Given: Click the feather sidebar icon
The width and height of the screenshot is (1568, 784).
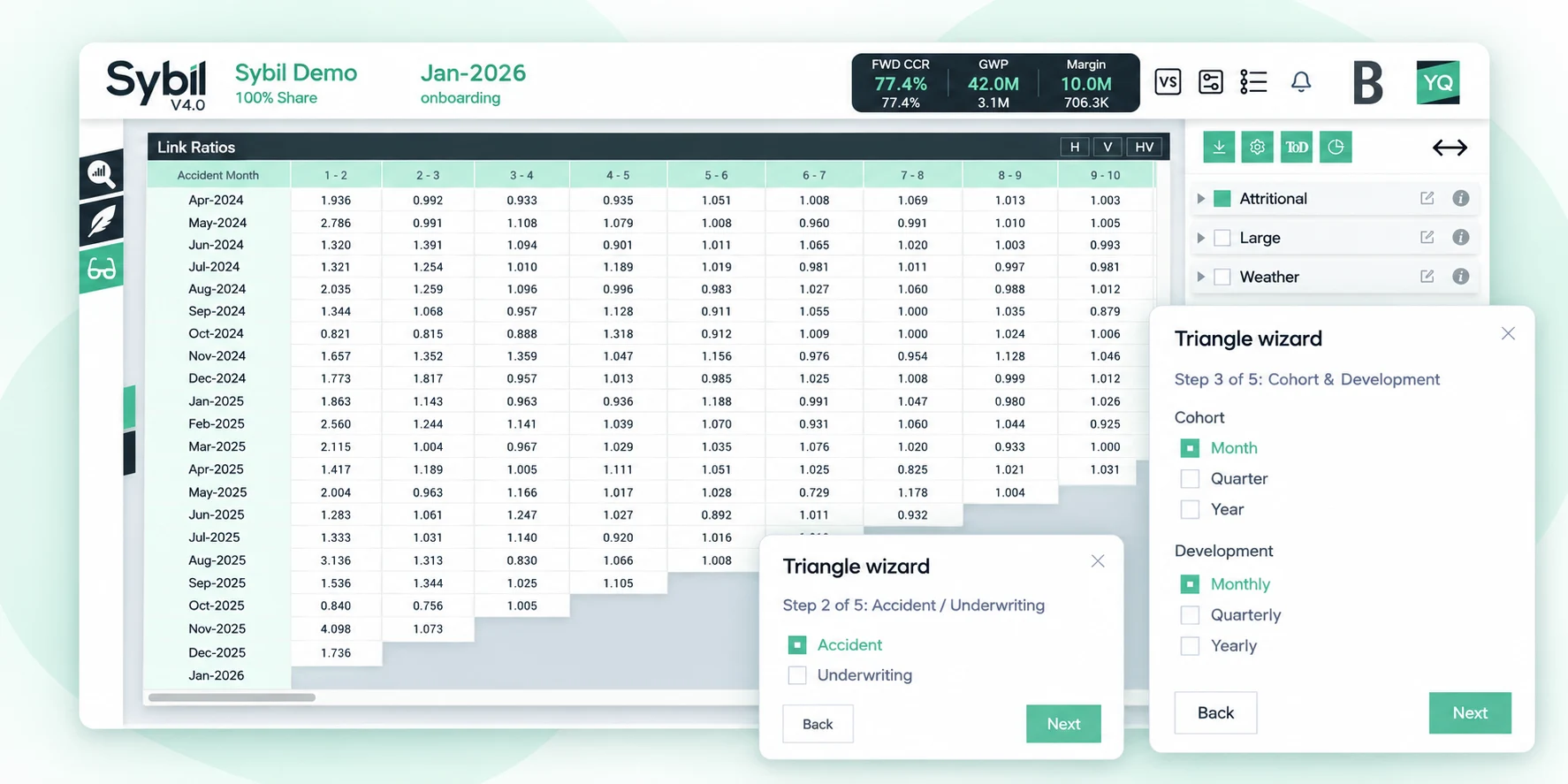Looking at the screenshot, I should 102,221.
